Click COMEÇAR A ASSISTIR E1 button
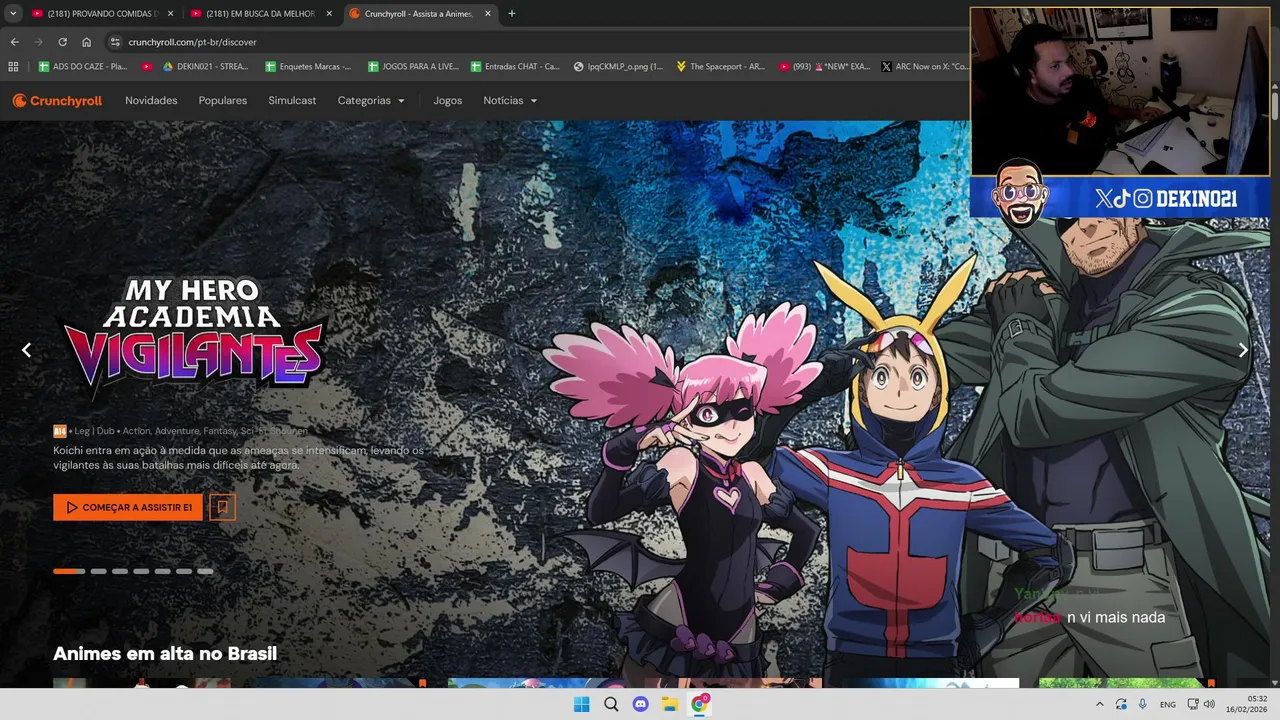The height and width of the screenshot is (720, 1280). tap(128, 507)
